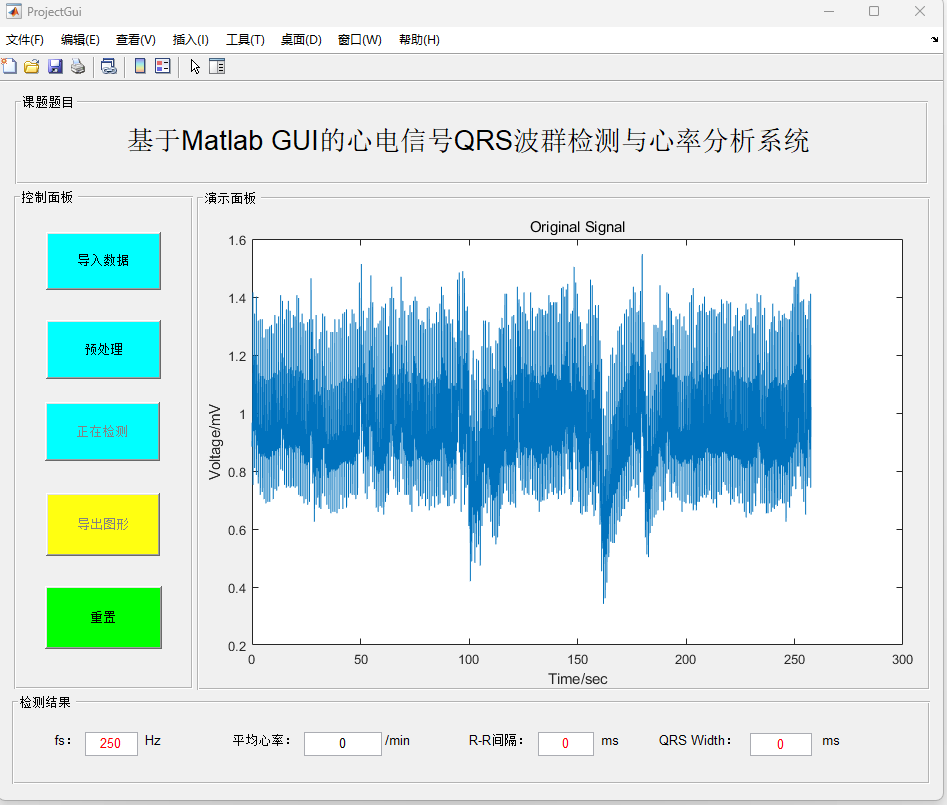
Task: Open the 工具(T) menu
Action: [245, 40]
